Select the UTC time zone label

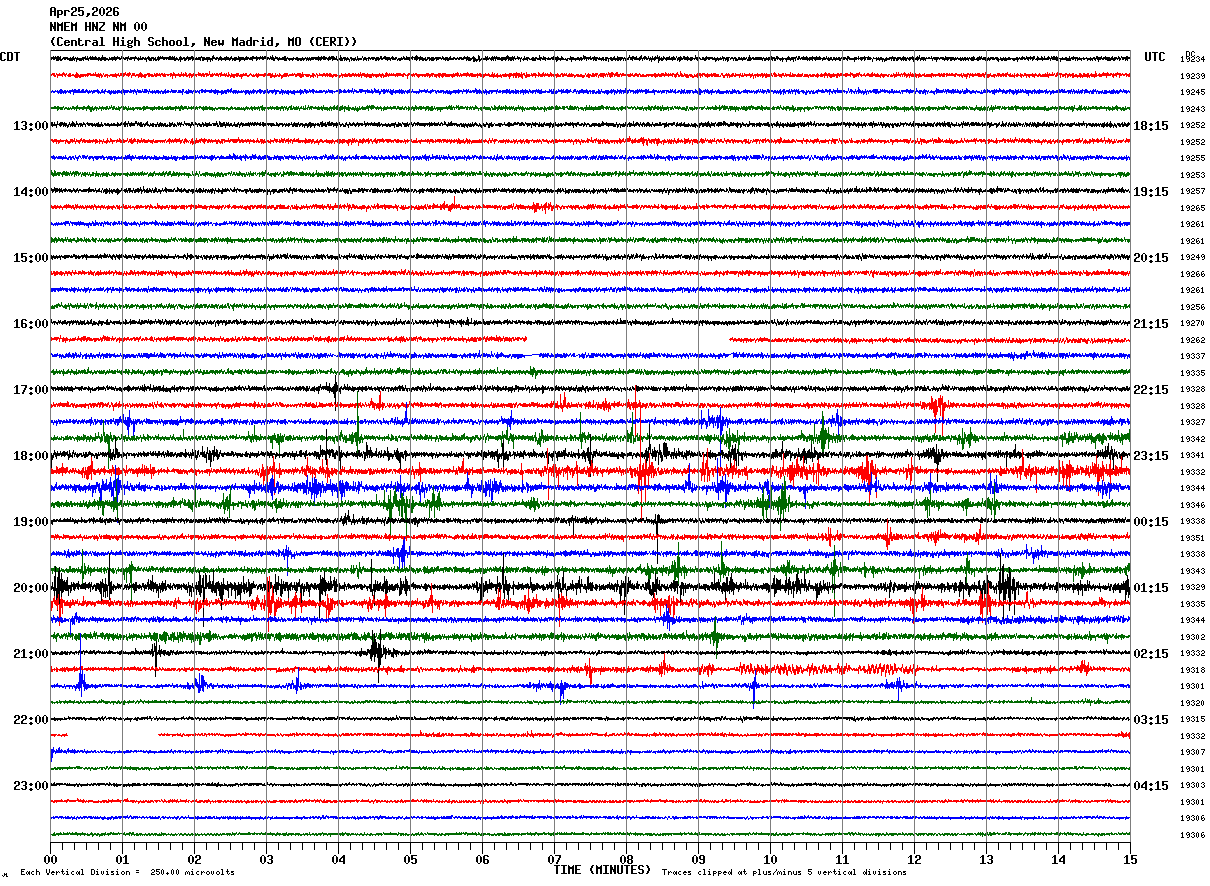click(1155, 57)
